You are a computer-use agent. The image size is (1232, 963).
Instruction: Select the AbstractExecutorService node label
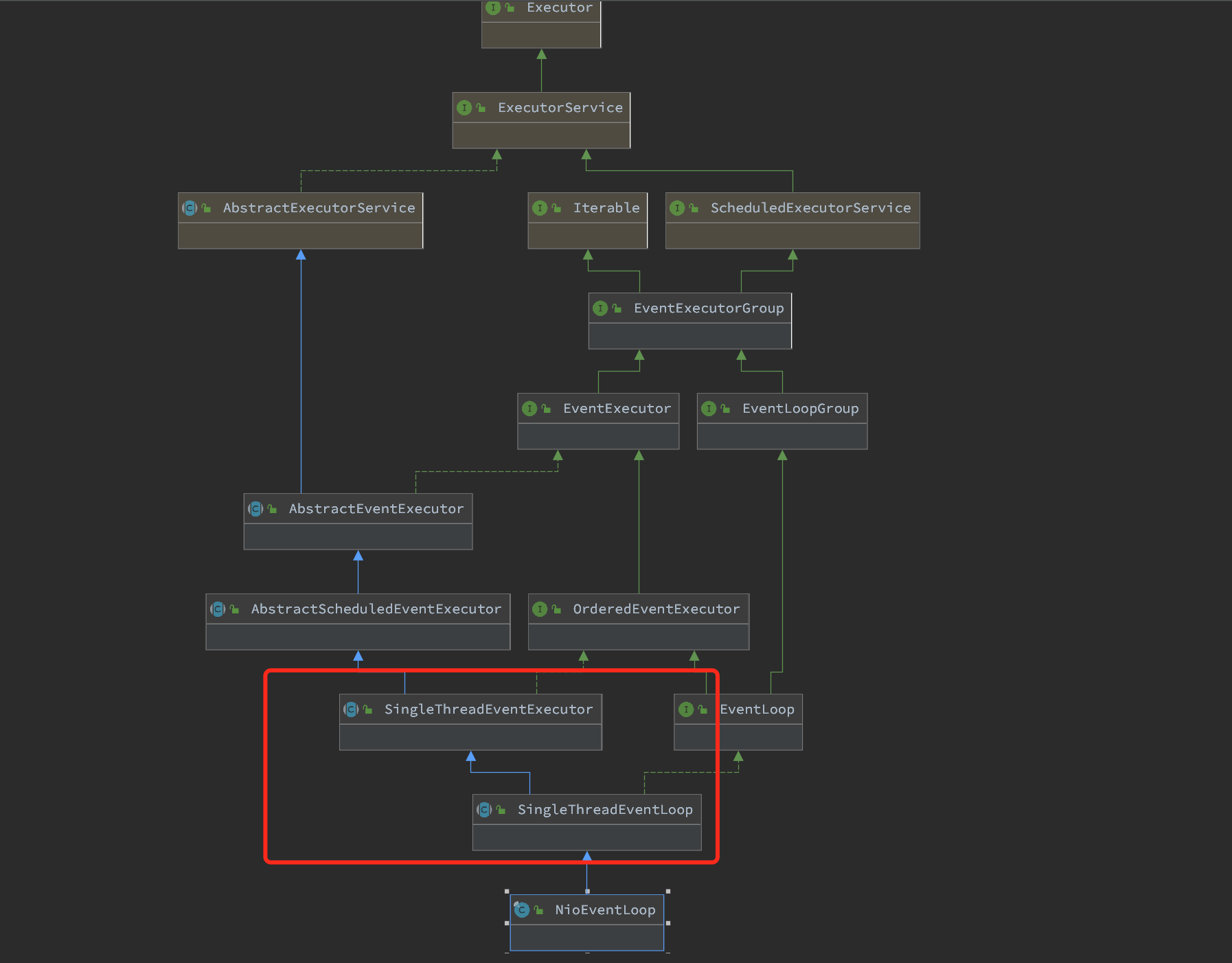319,208
